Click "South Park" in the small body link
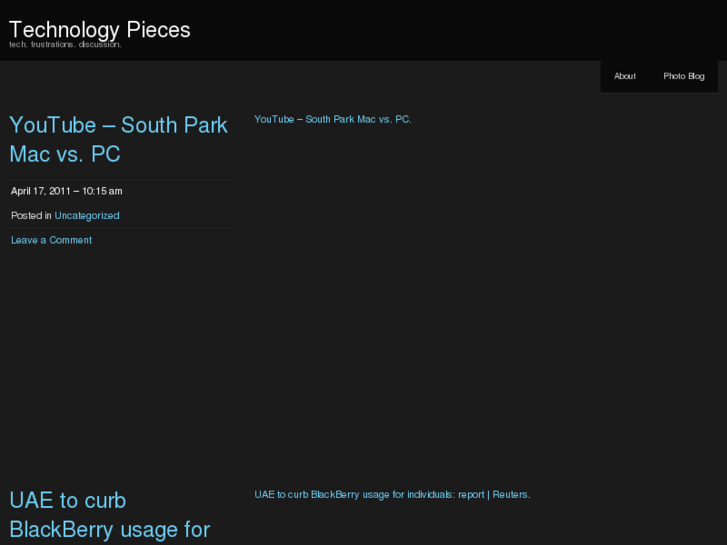The width and height of the screenshot is (727, 545). point(330,119)
